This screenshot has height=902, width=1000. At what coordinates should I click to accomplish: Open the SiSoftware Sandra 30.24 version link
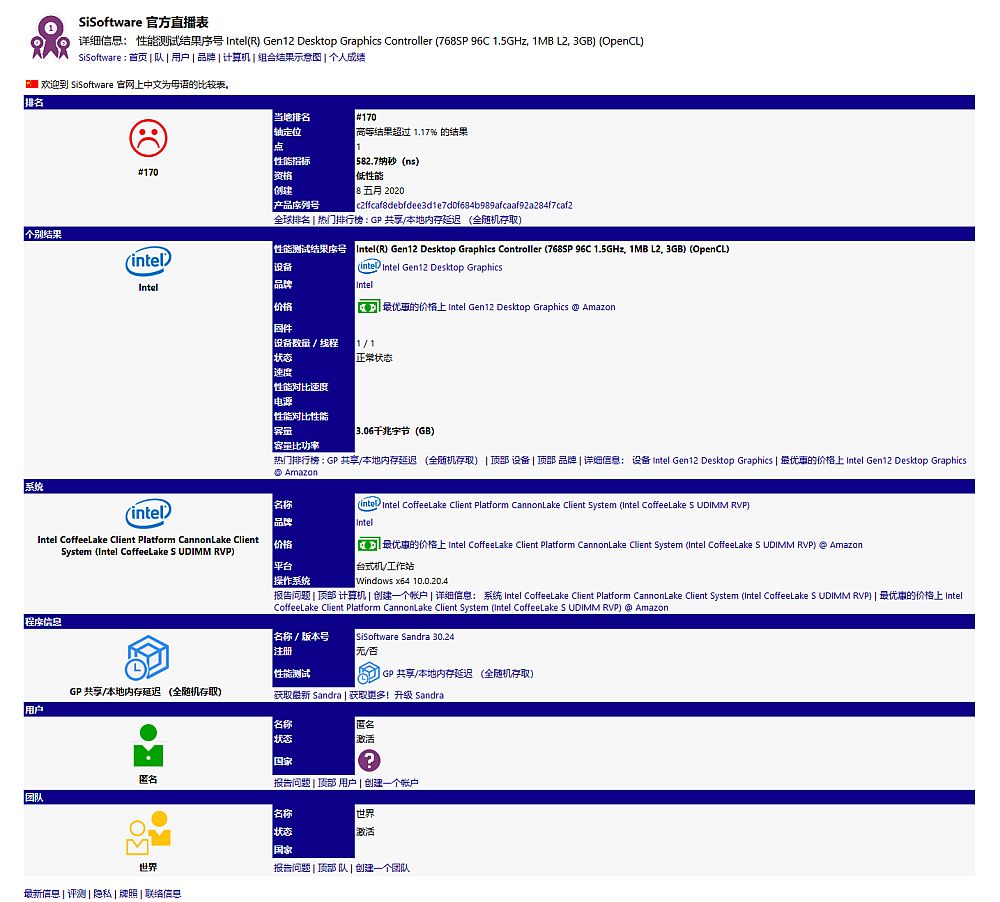click(x=405, y=636)
